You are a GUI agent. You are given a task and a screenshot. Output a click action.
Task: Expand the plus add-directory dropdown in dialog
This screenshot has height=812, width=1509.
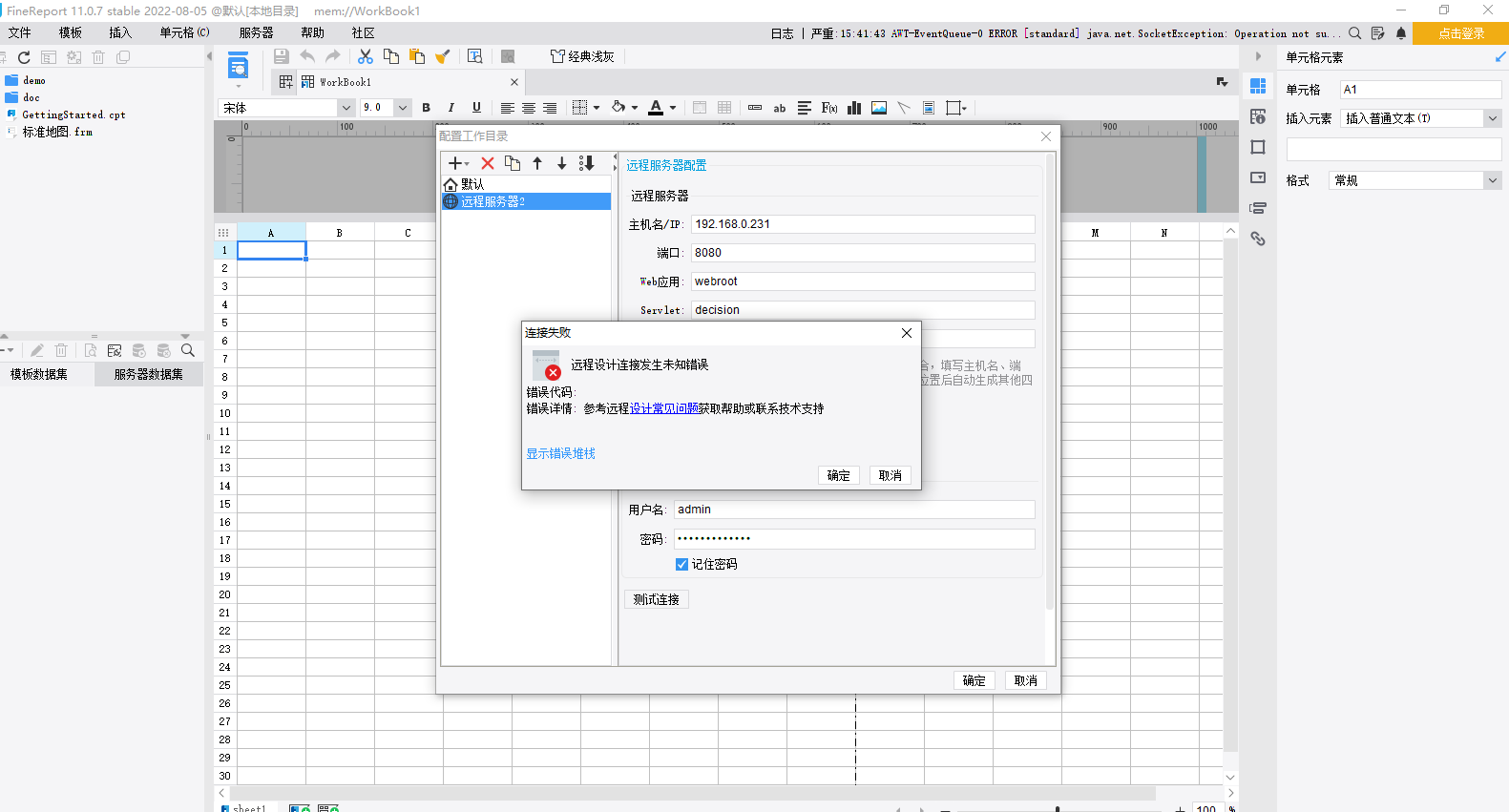[x=459, y=163]
